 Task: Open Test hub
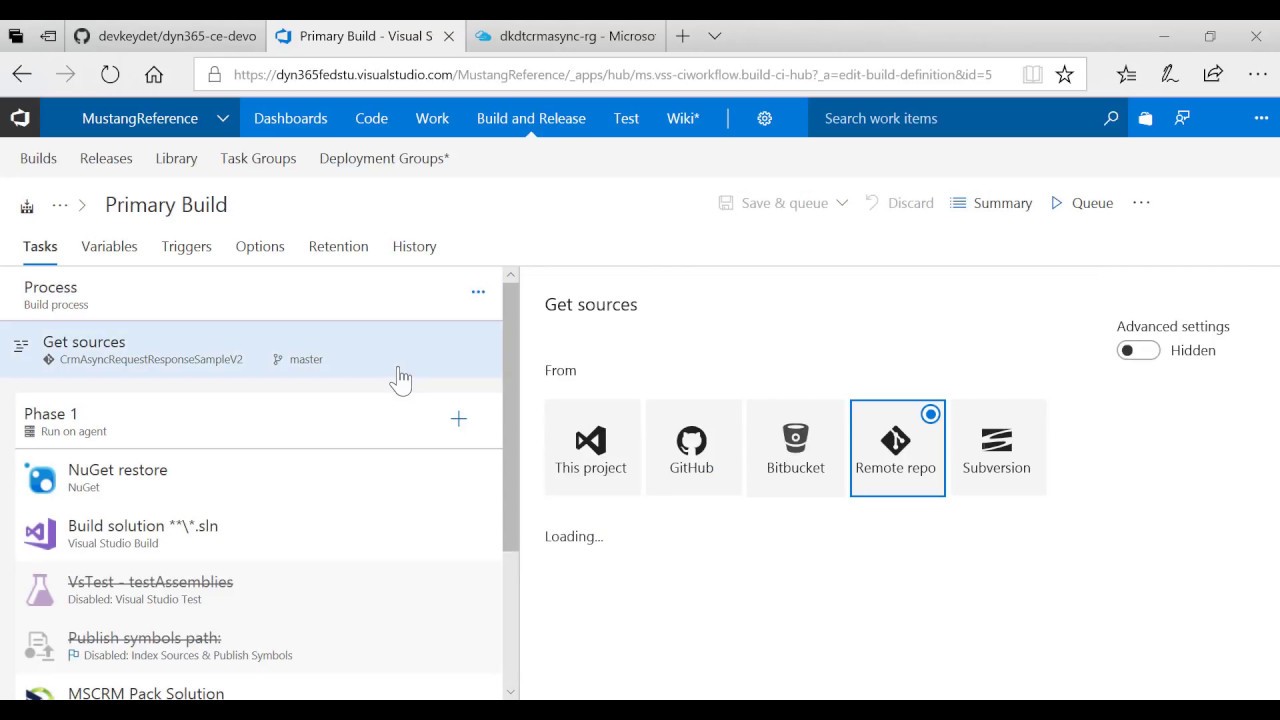(x=626, y=118)
